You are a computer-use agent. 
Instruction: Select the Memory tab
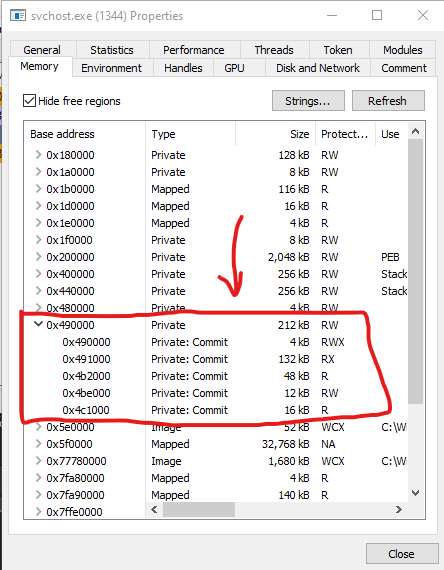39,67
